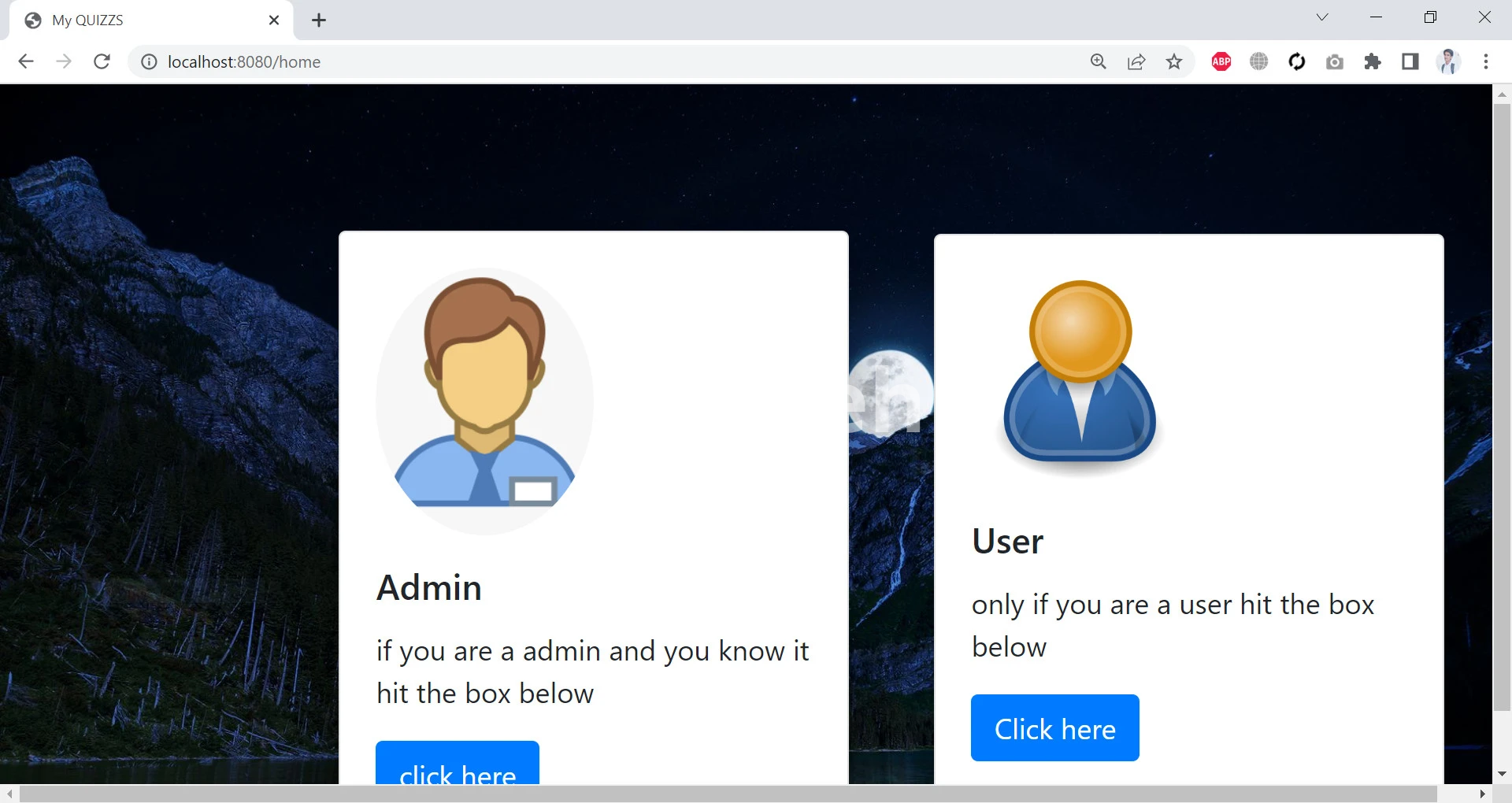Image resolution: width=1512 pixels, height=803 pixels.
Task: Open the Chrome three-dot menu
Action: click(1486, 61)
